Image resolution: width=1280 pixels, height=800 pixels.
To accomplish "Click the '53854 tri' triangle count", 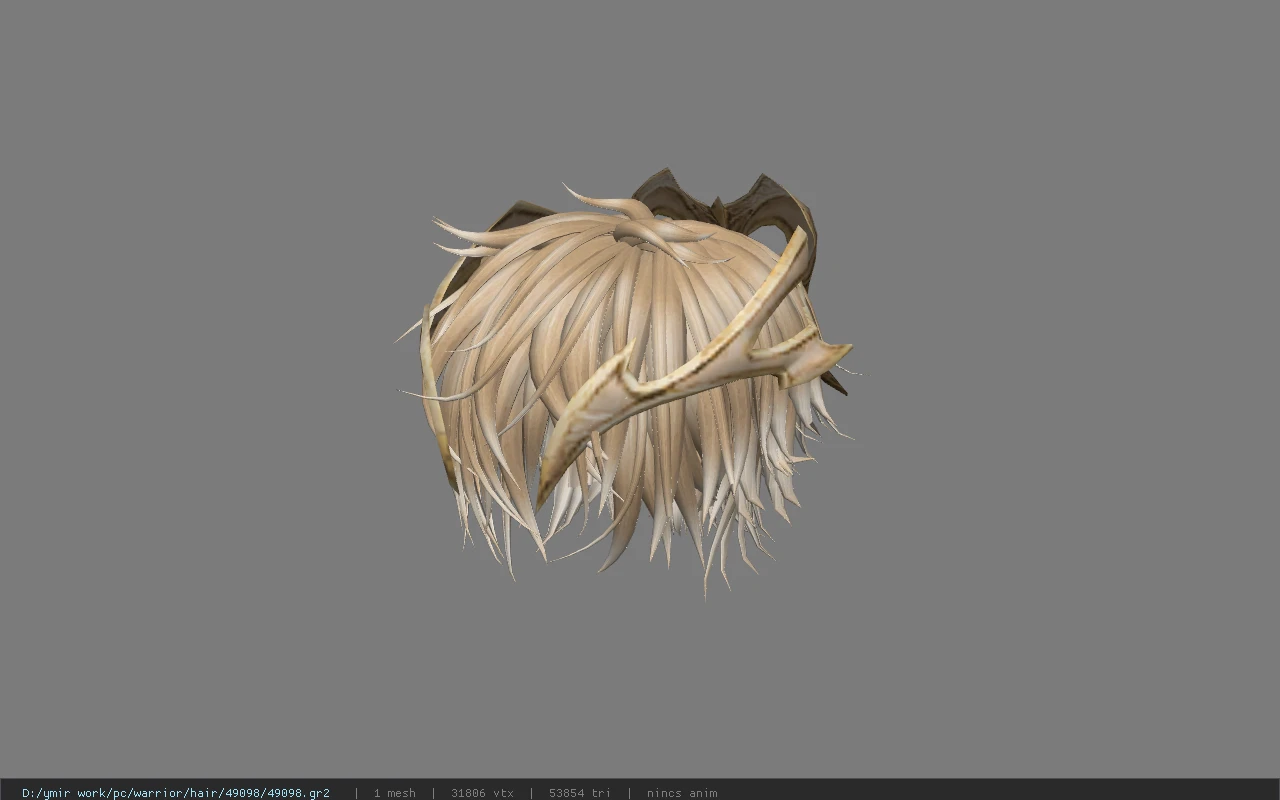I will point(580,793).
